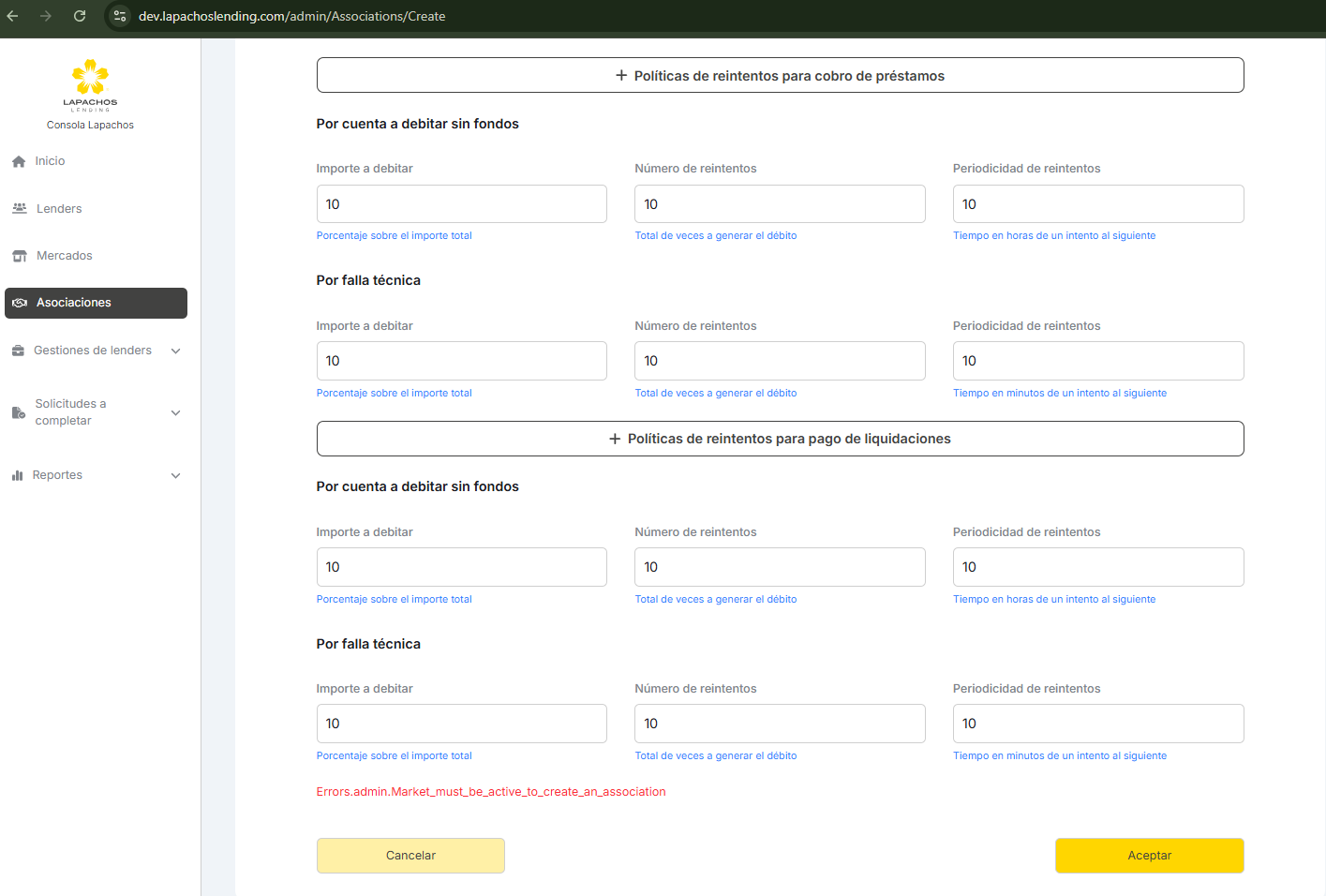Click the Gestiones de lenders briefcase icon
The height and width of the screenshot is (896, 1326).
18,351
